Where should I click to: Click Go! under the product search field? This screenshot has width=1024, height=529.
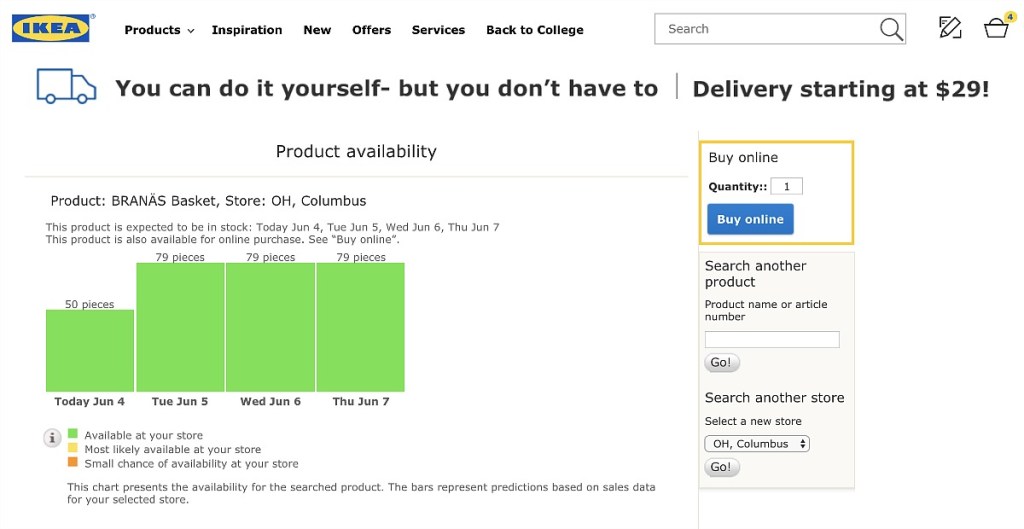[721, 363]
